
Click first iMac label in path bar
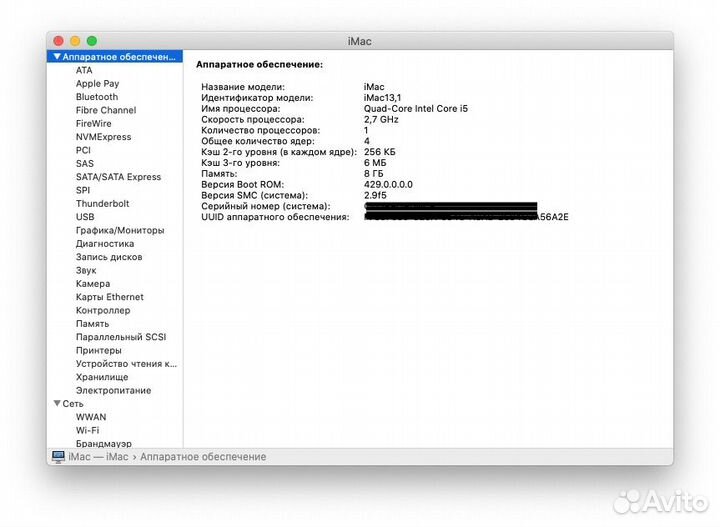tap(79, 457)
